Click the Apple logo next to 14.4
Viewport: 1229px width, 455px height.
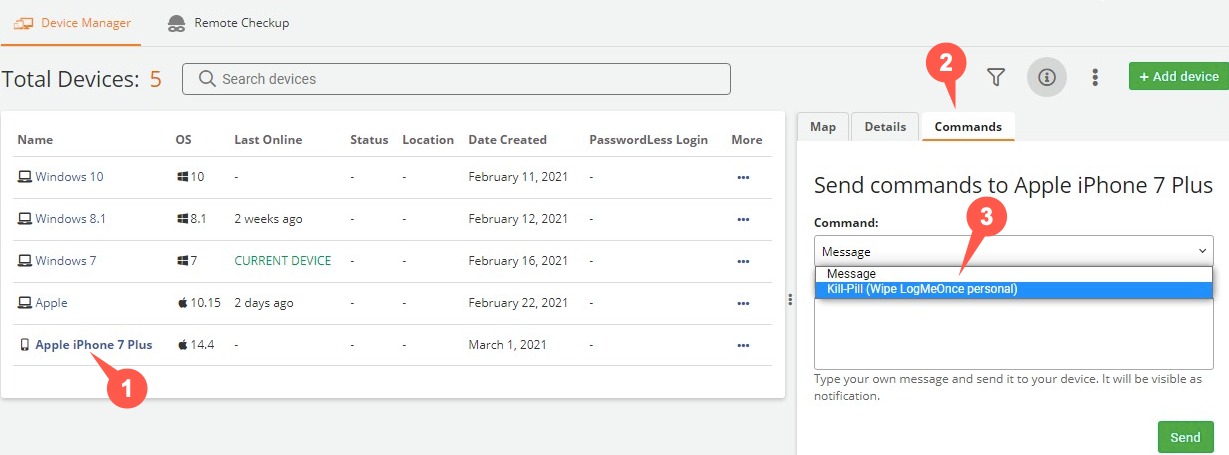coord(183,344)
